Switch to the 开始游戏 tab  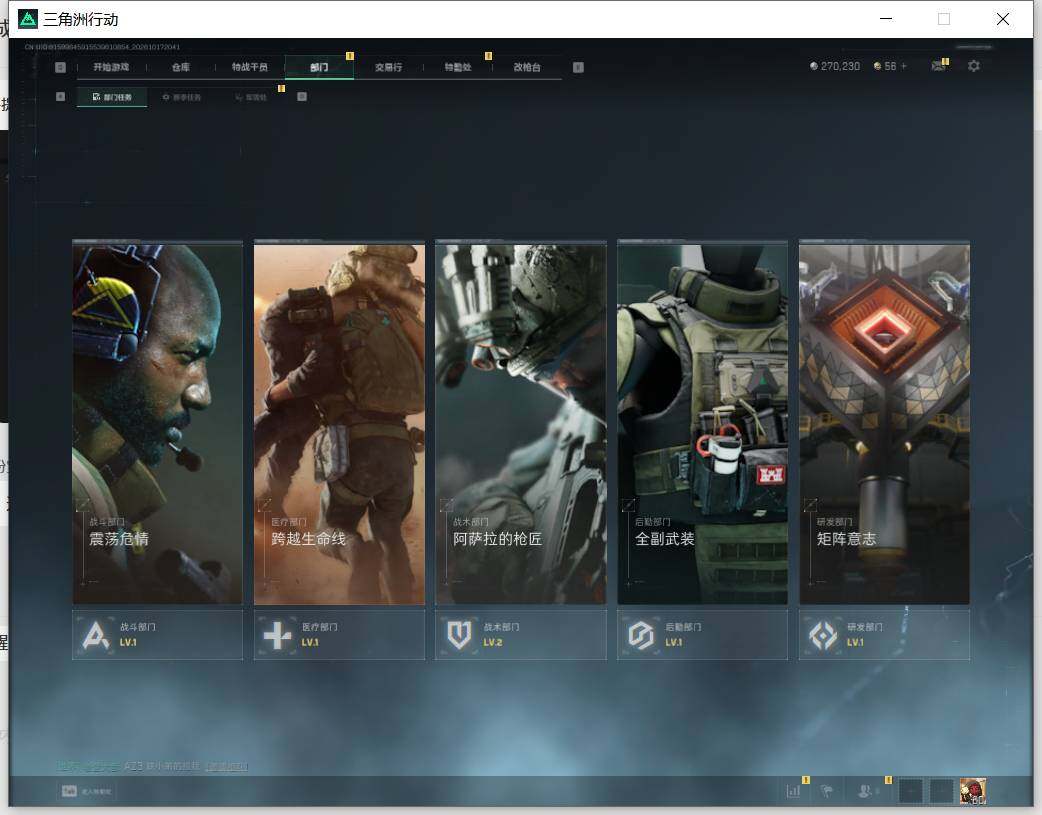[111, 67]
